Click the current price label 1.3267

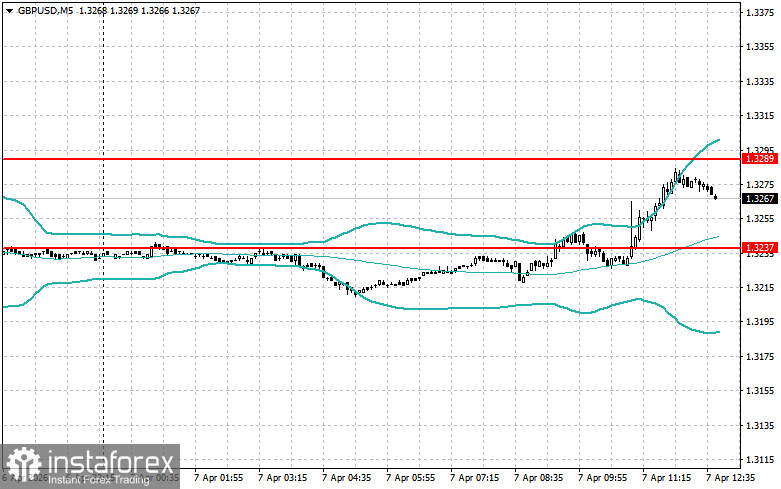tap(760, 199)
